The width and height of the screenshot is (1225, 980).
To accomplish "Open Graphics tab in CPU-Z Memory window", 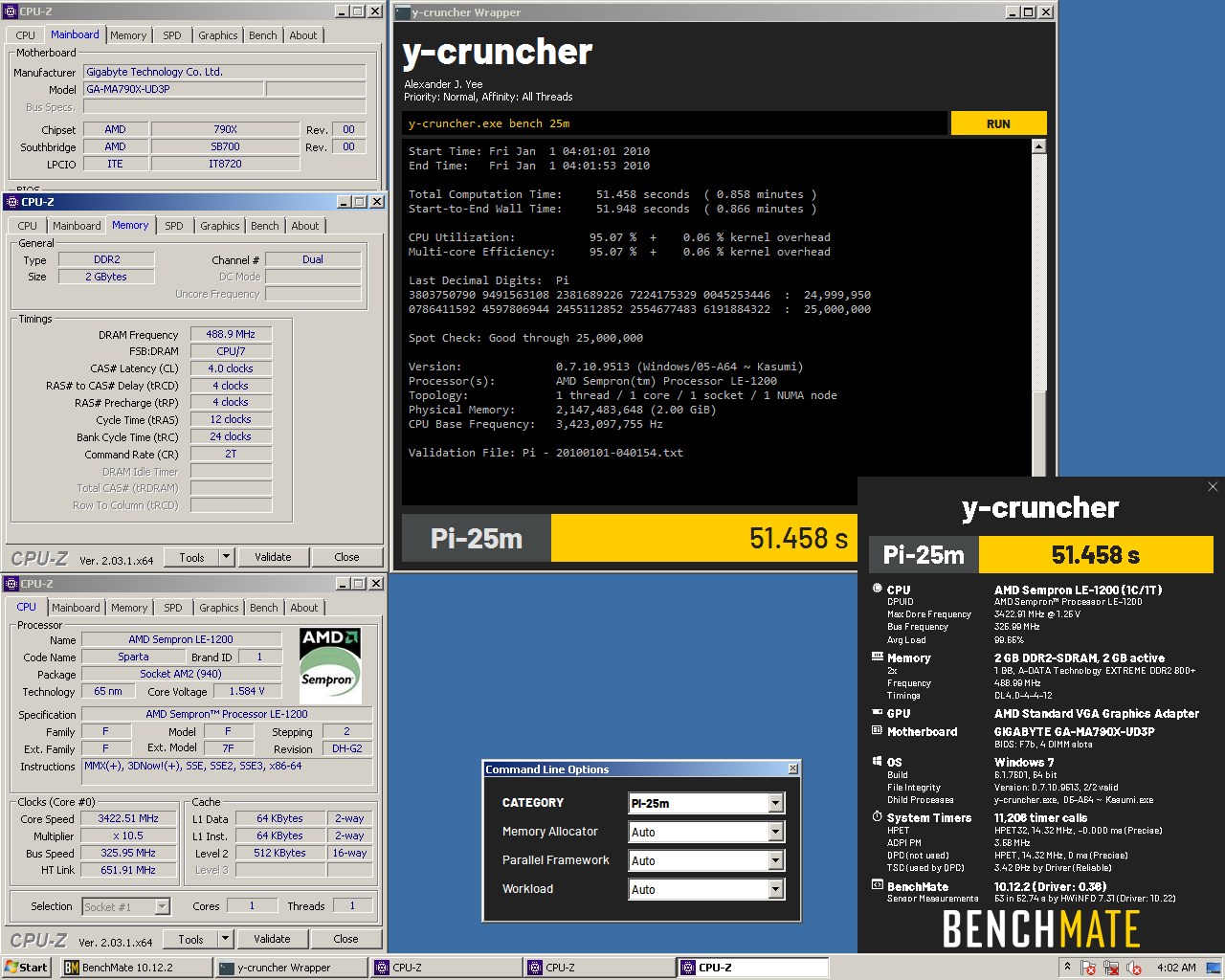I will pos(220,226).
